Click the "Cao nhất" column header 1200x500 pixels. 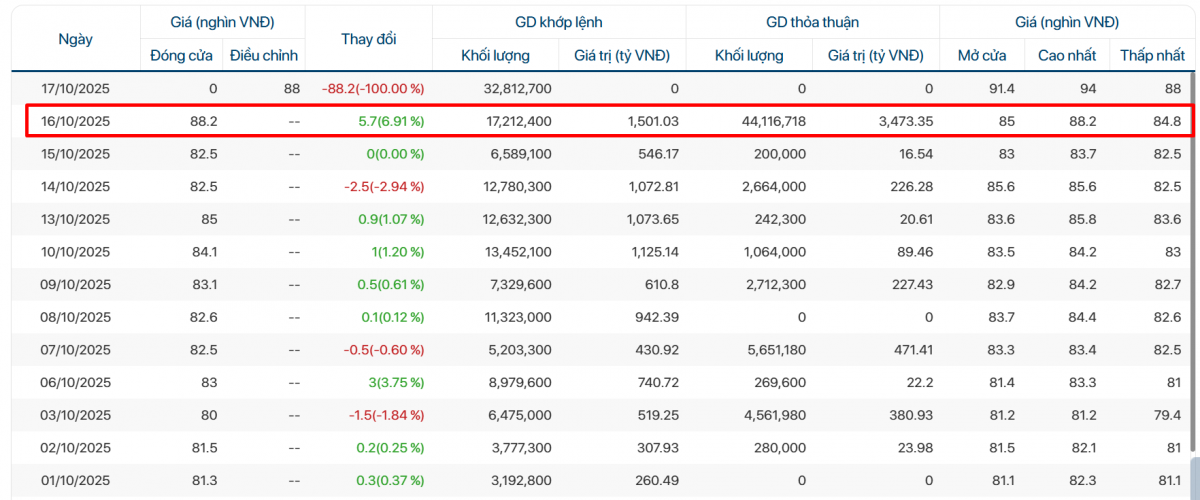pyautogui.click(x=1066, y=56)
